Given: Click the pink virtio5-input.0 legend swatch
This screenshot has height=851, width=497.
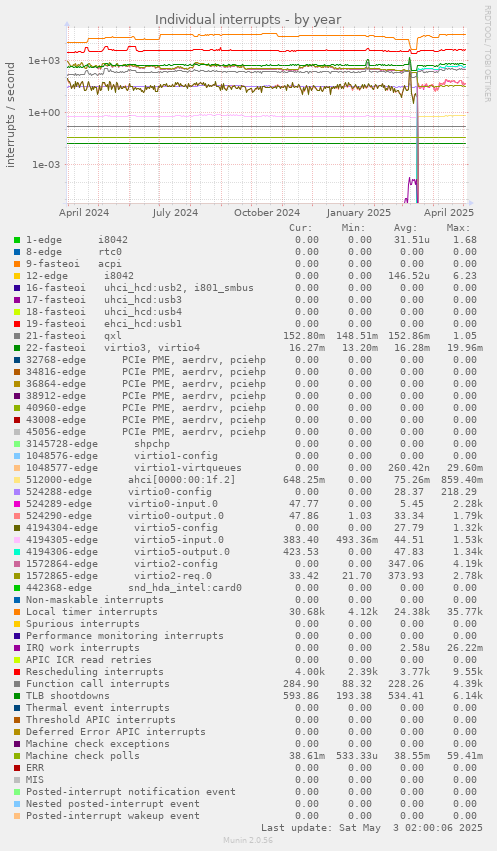Looking at the screenshot, I should (x=17, y=540).
